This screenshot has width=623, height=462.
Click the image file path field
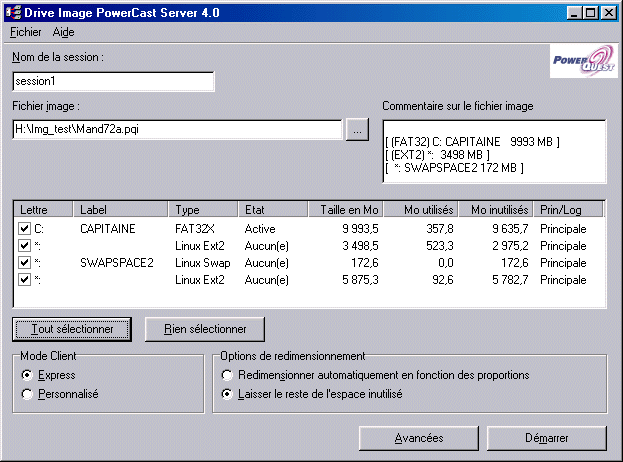(177, 130)
